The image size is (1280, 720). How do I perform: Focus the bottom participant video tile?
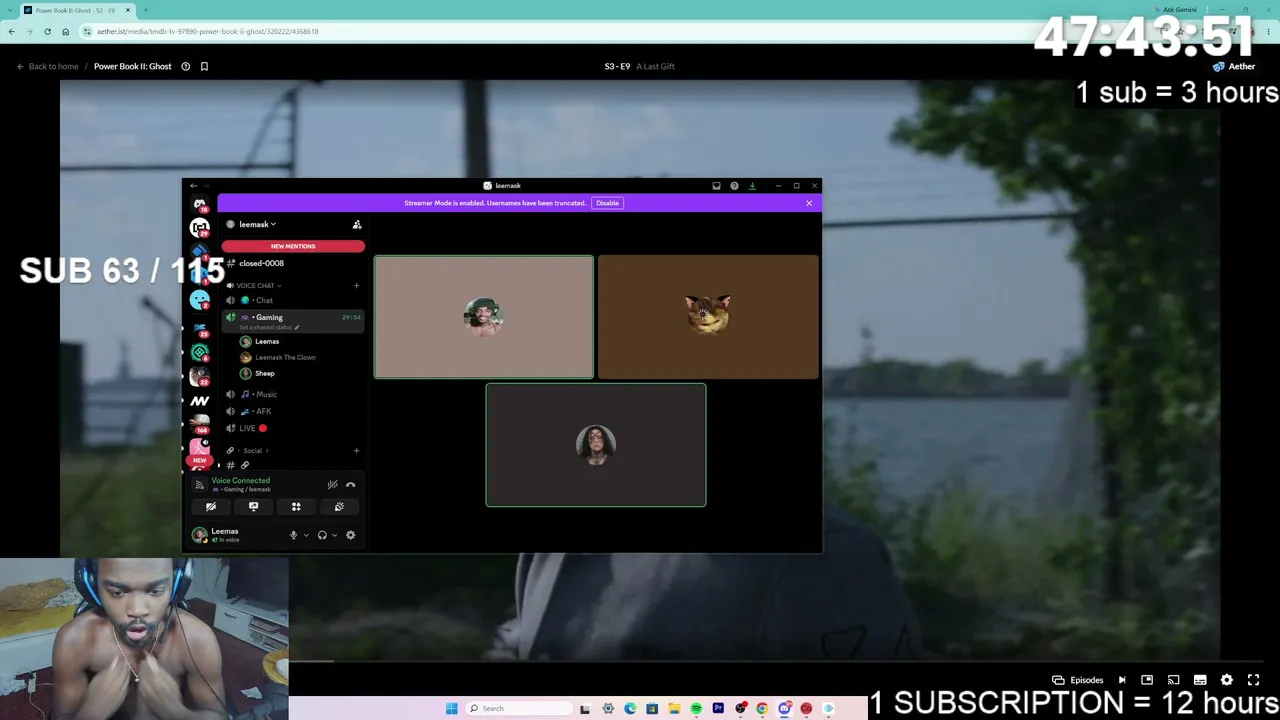tap(596, 445)
